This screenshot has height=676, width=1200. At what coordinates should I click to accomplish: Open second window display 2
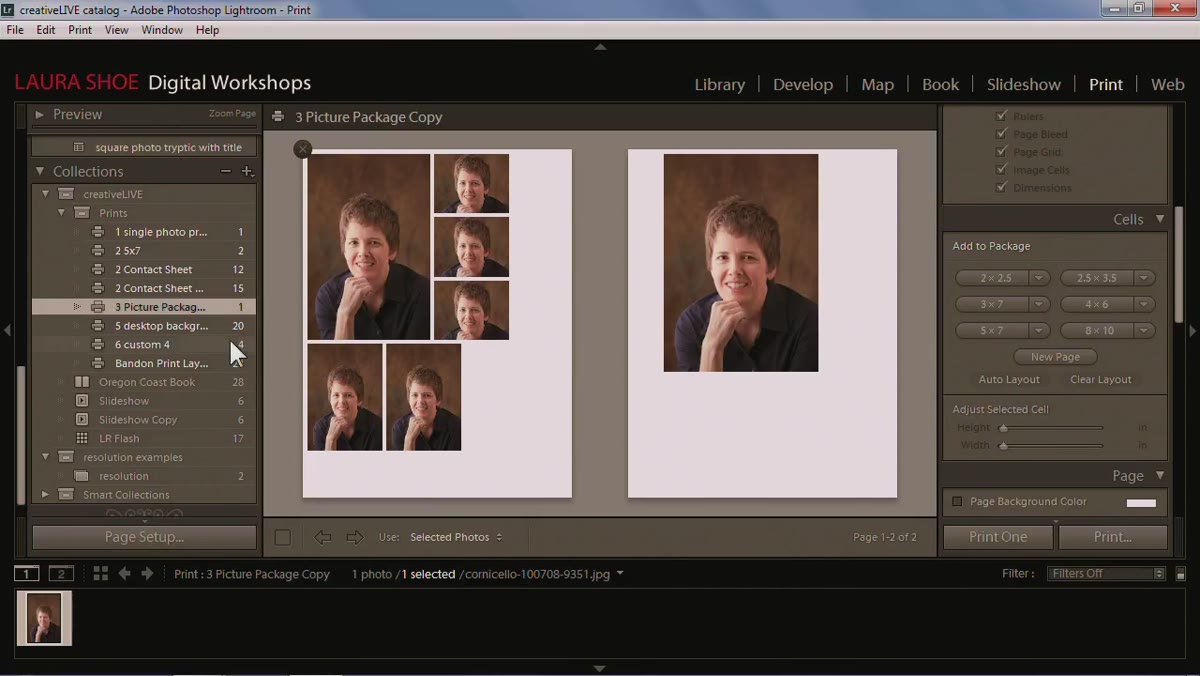click(x=61, y=574)
